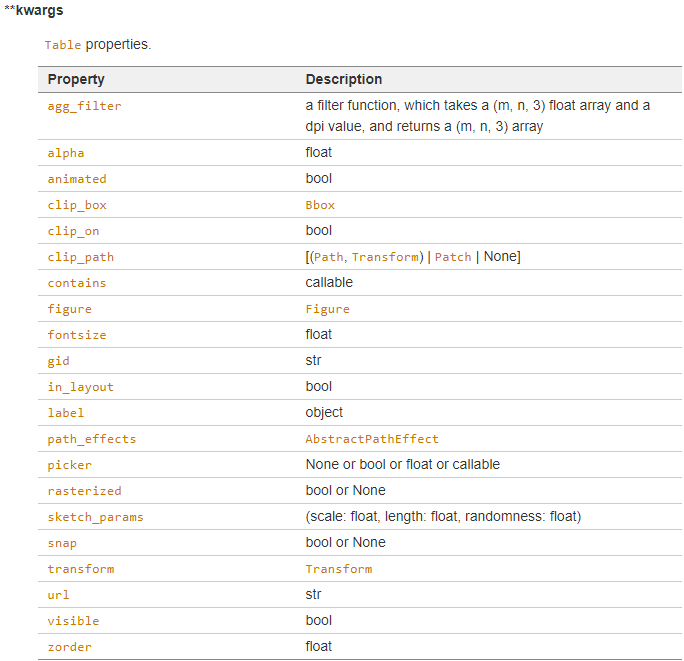The width and height of the screenshot is (684, 661).
Task: Click the Path link in clip_path row
Action: [x=328, y=257]
